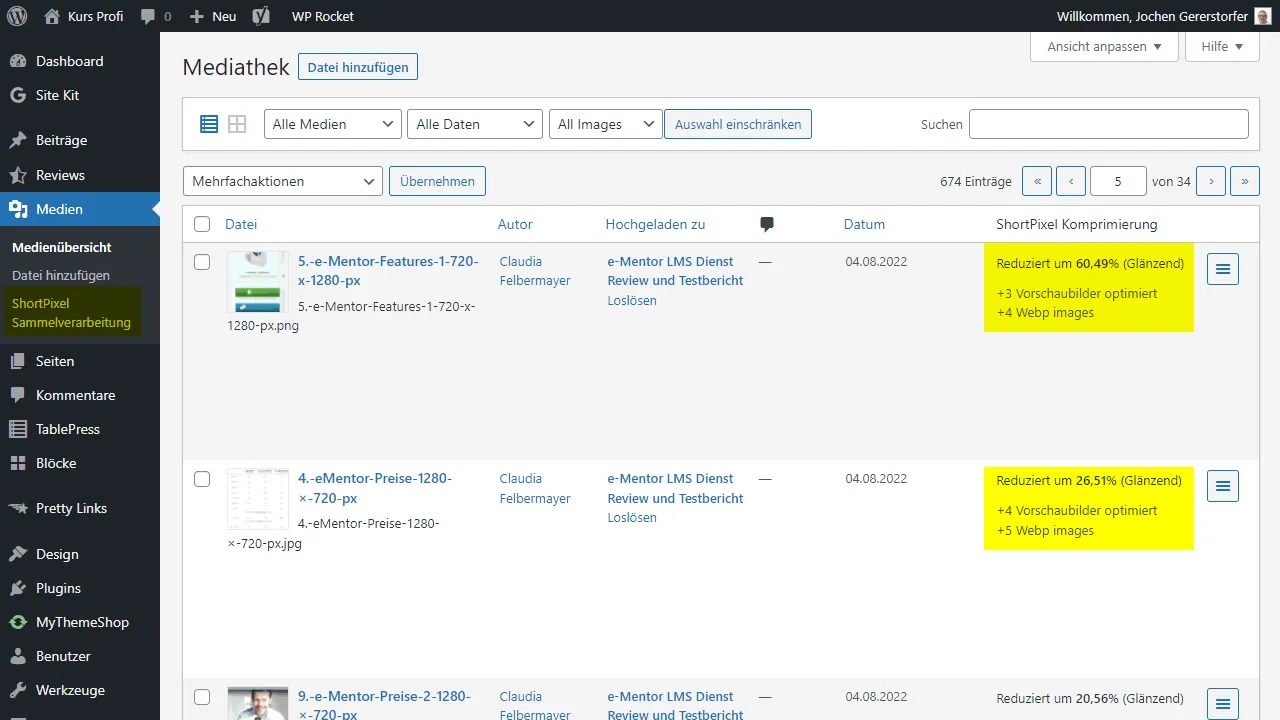Open Datei hinzufügen submenu item
Screen dimensions: 1280x720
61,275
